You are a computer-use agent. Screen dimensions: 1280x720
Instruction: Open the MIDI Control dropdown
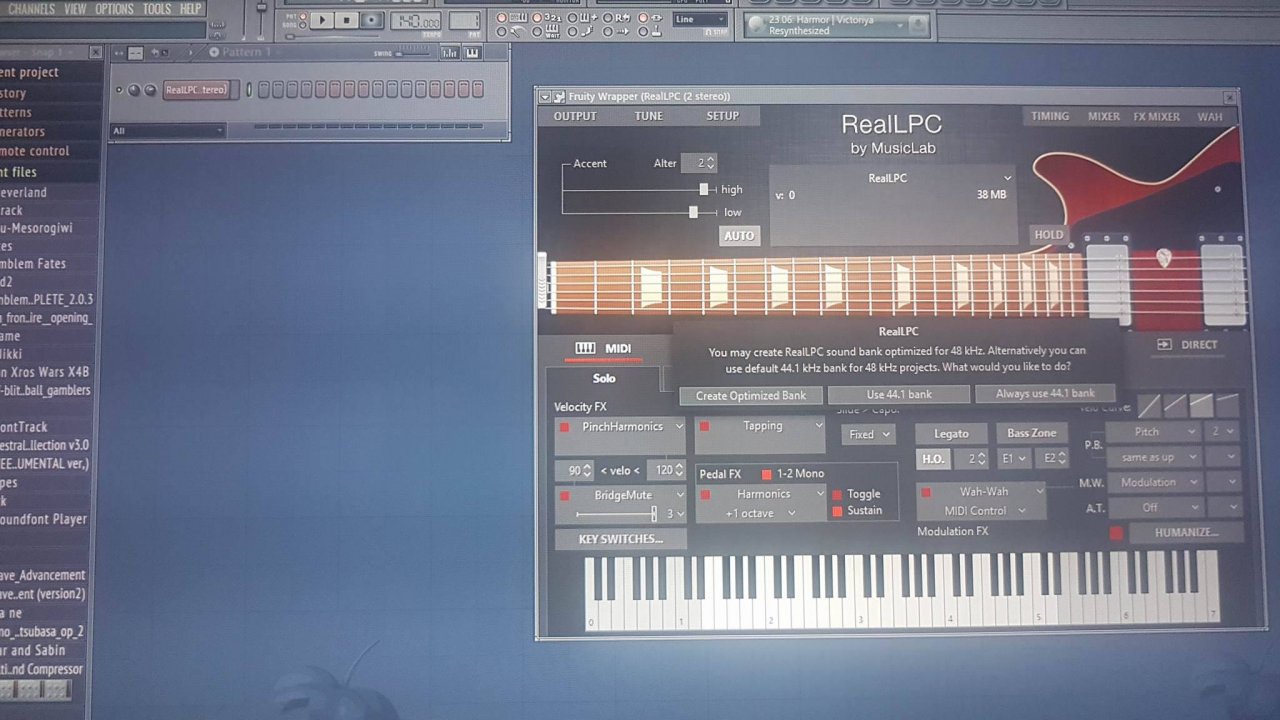pos(984,511)
